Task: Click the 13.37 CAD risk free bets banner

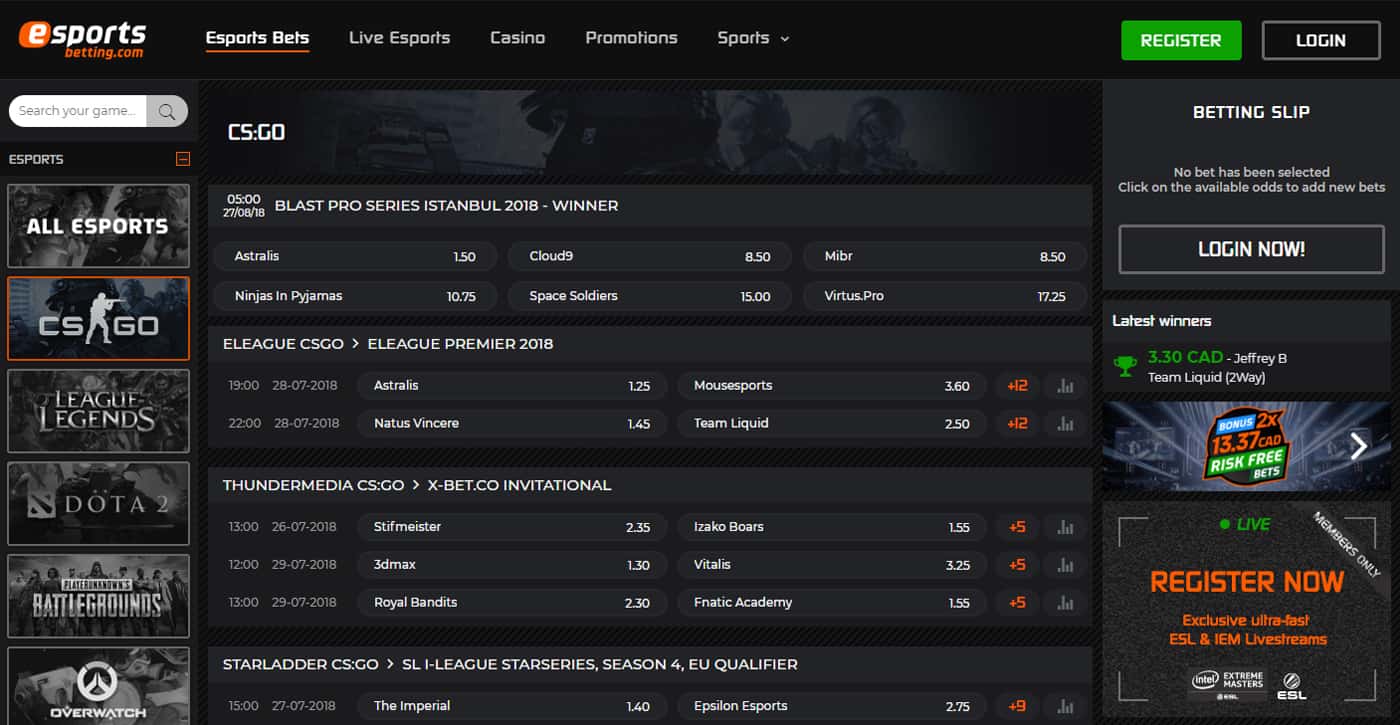Action: (1246, 446)
